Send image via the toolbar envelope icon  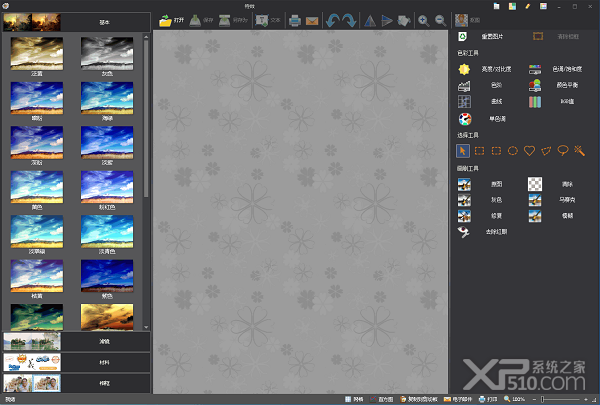[312, 20]
